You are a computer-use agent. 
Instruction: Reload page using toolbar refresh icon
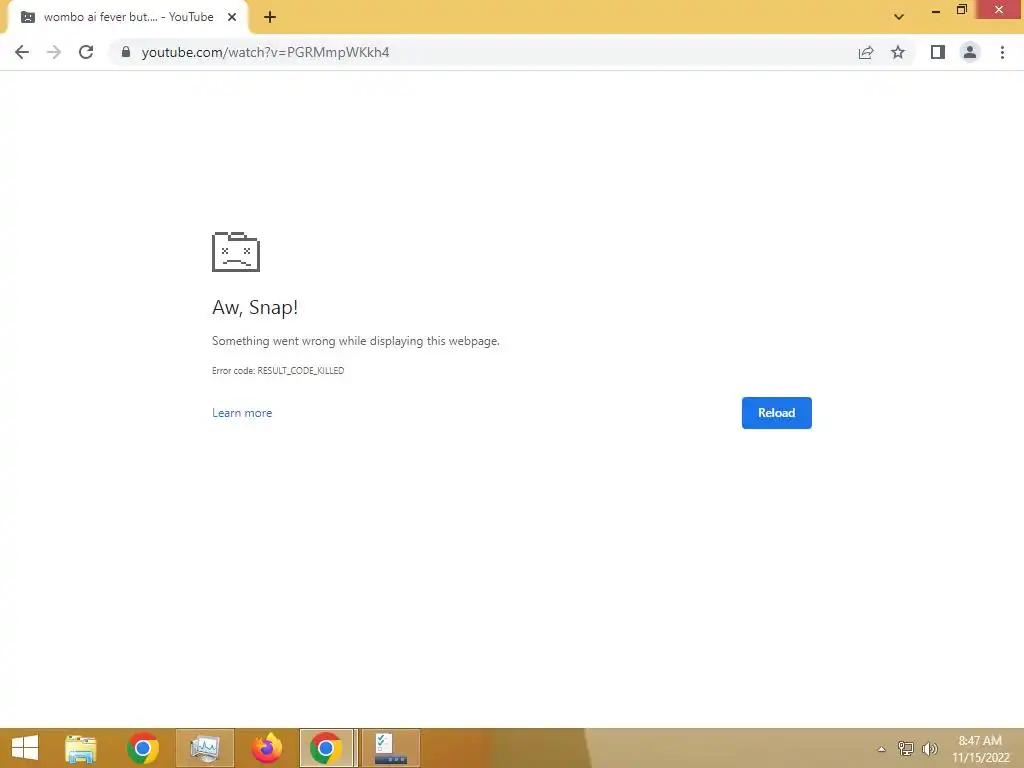86,52
